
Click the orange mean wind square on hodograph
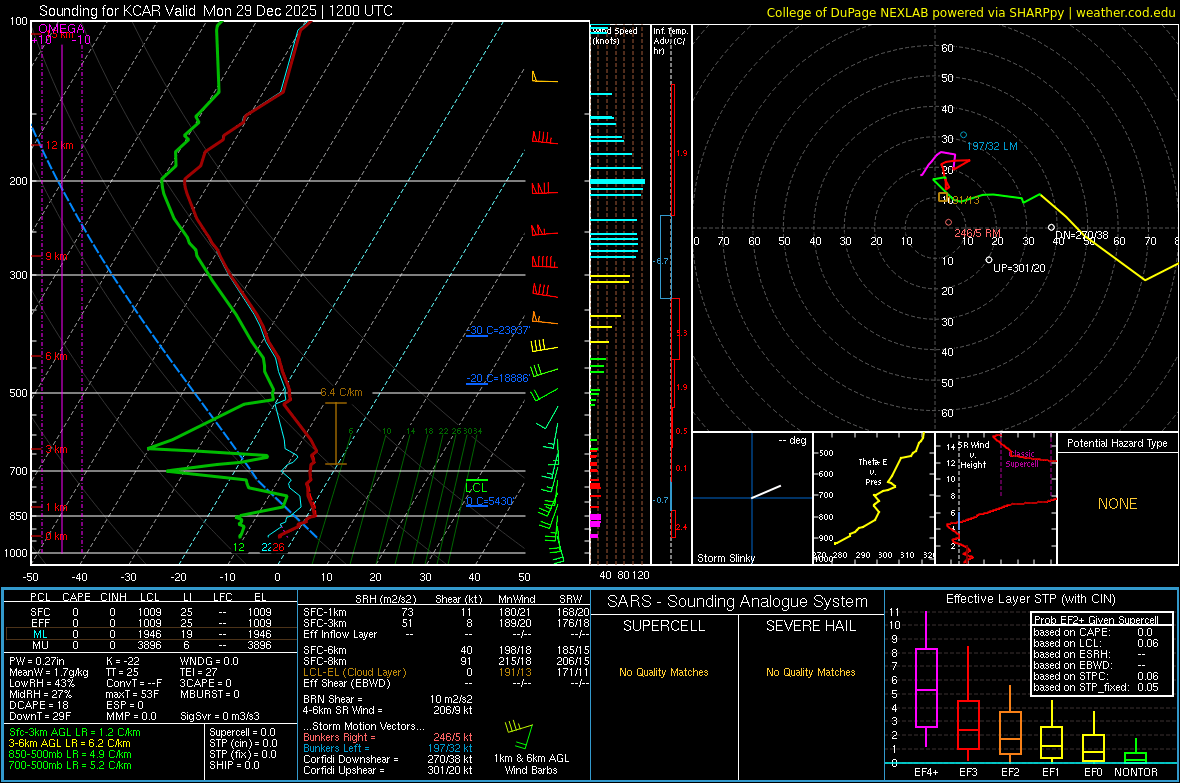coord(942,197)
